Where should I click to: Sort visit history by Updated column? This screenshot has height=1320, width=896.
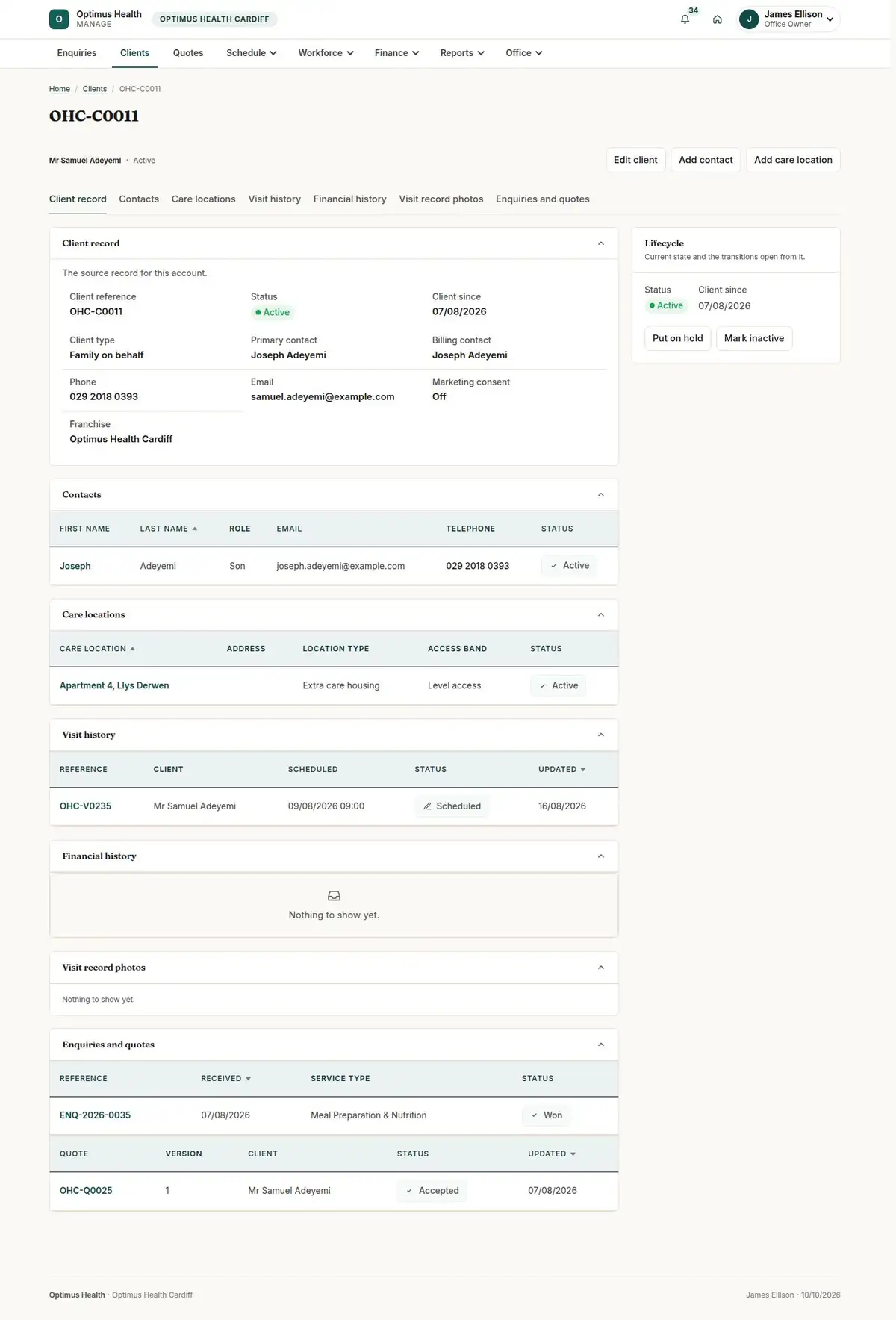(x=562, y=769)
